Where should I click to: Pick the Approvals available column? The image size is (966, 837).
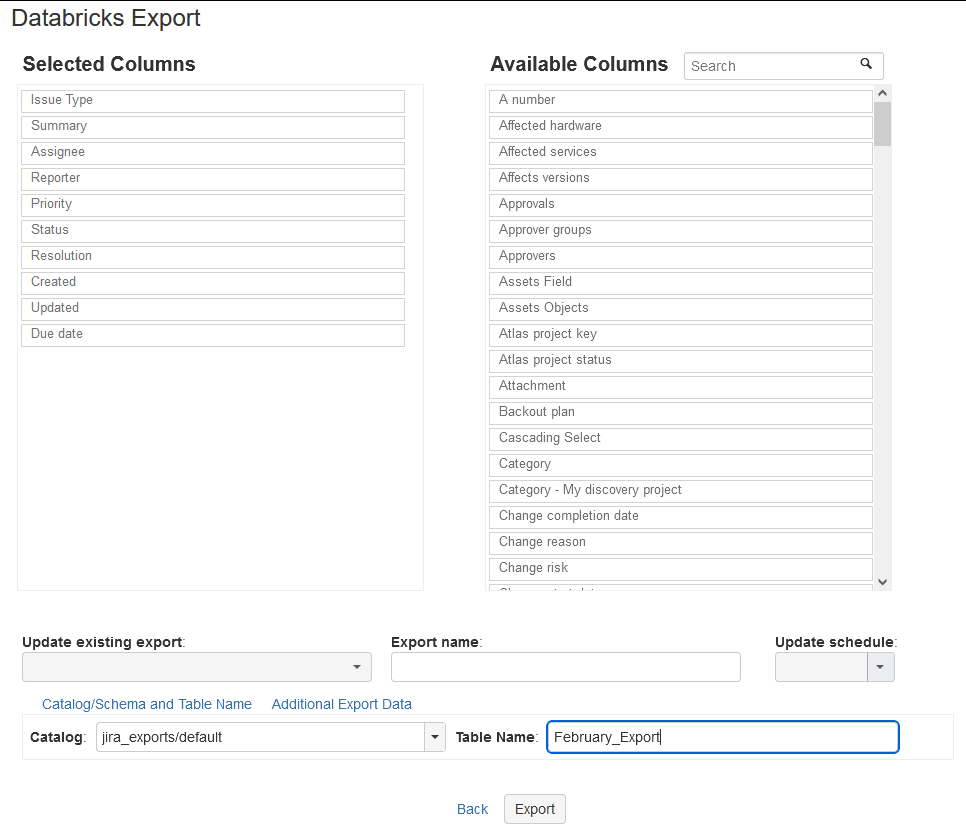(681, 205)
